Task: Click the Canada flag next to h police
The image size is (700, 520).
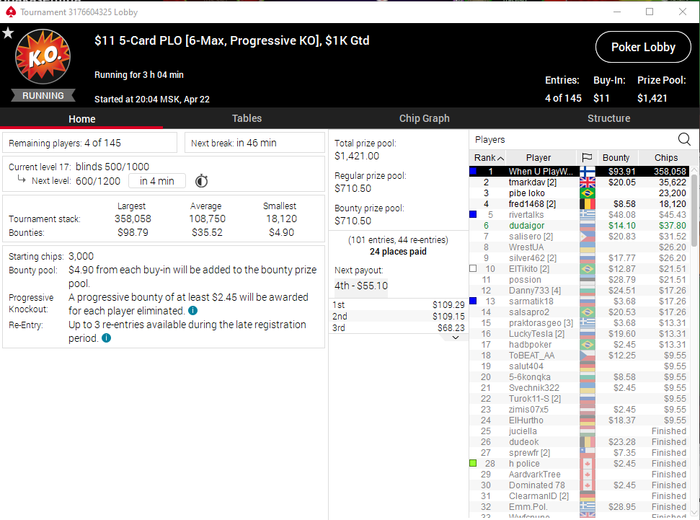Action: click(x=588, y=463)
